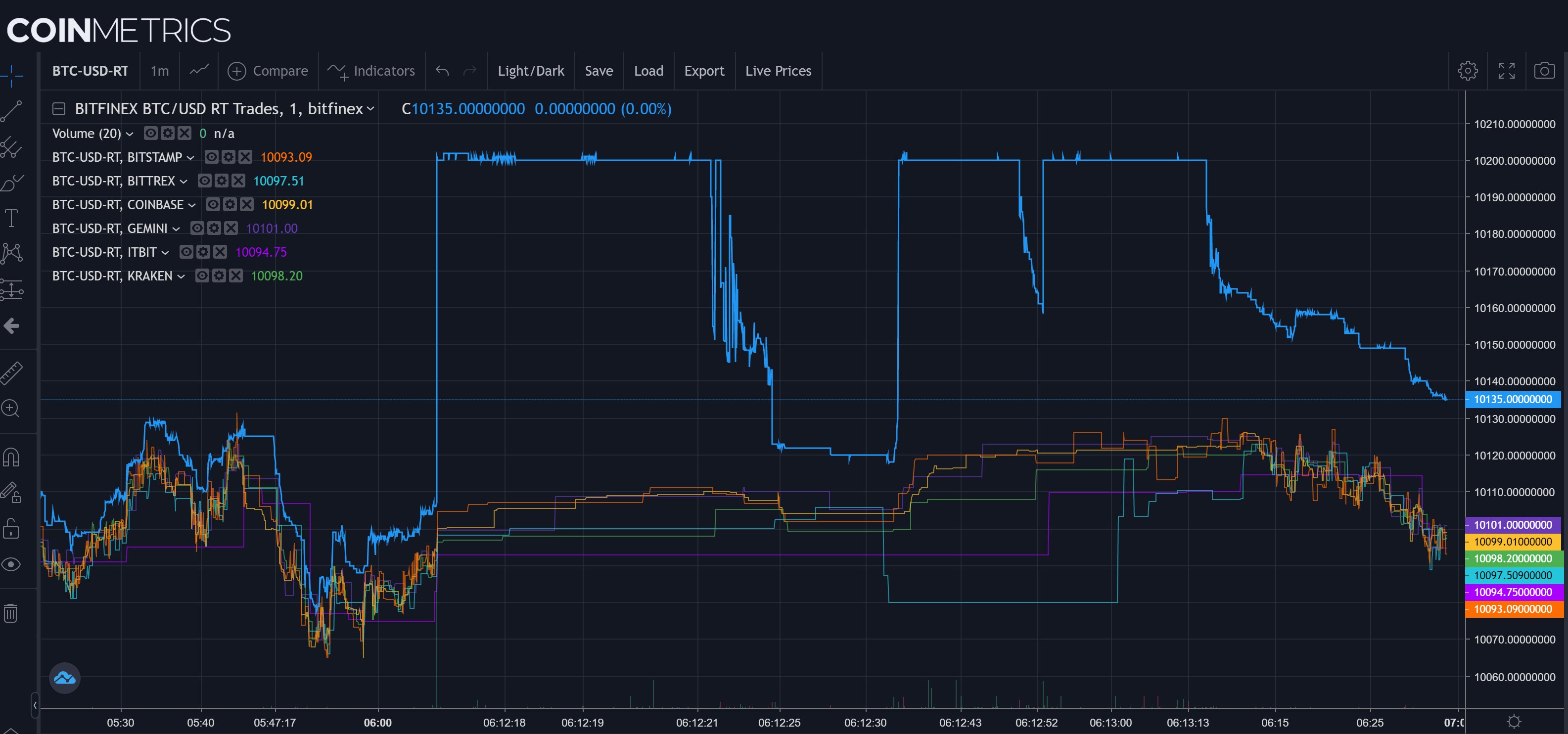
Task: Open chart settings gear icon
Action: (1468, 71)
